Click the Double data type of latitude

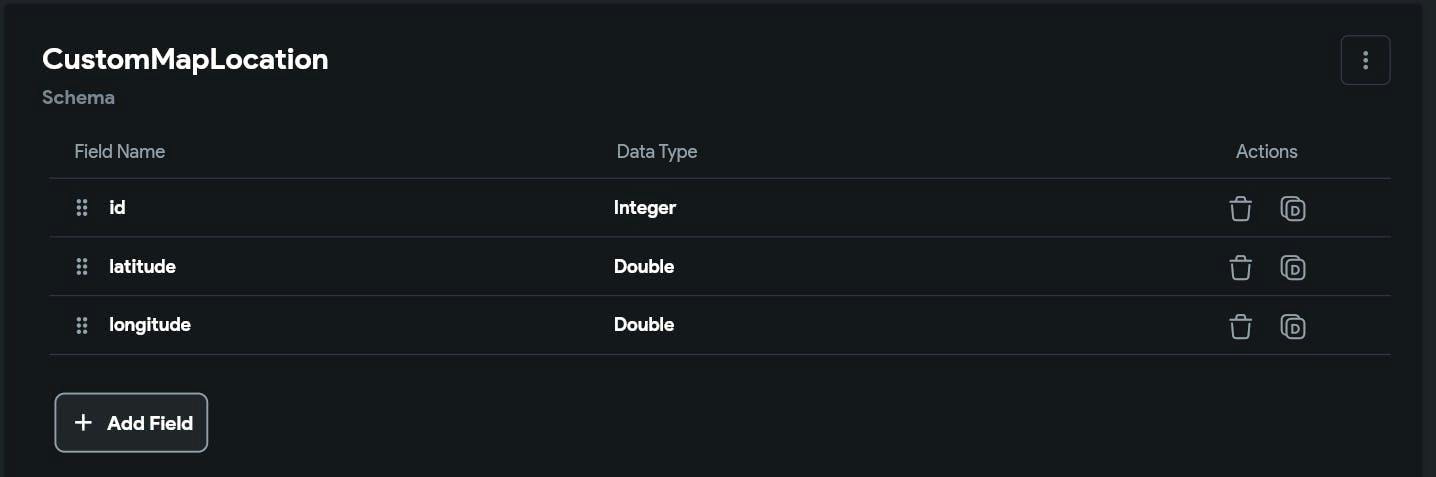coord(644,266)
